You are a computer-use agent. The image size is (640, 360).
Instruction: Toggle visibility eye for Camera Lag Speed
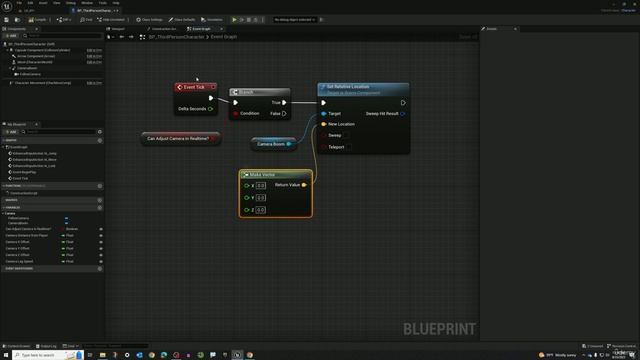tap(101, 262)
